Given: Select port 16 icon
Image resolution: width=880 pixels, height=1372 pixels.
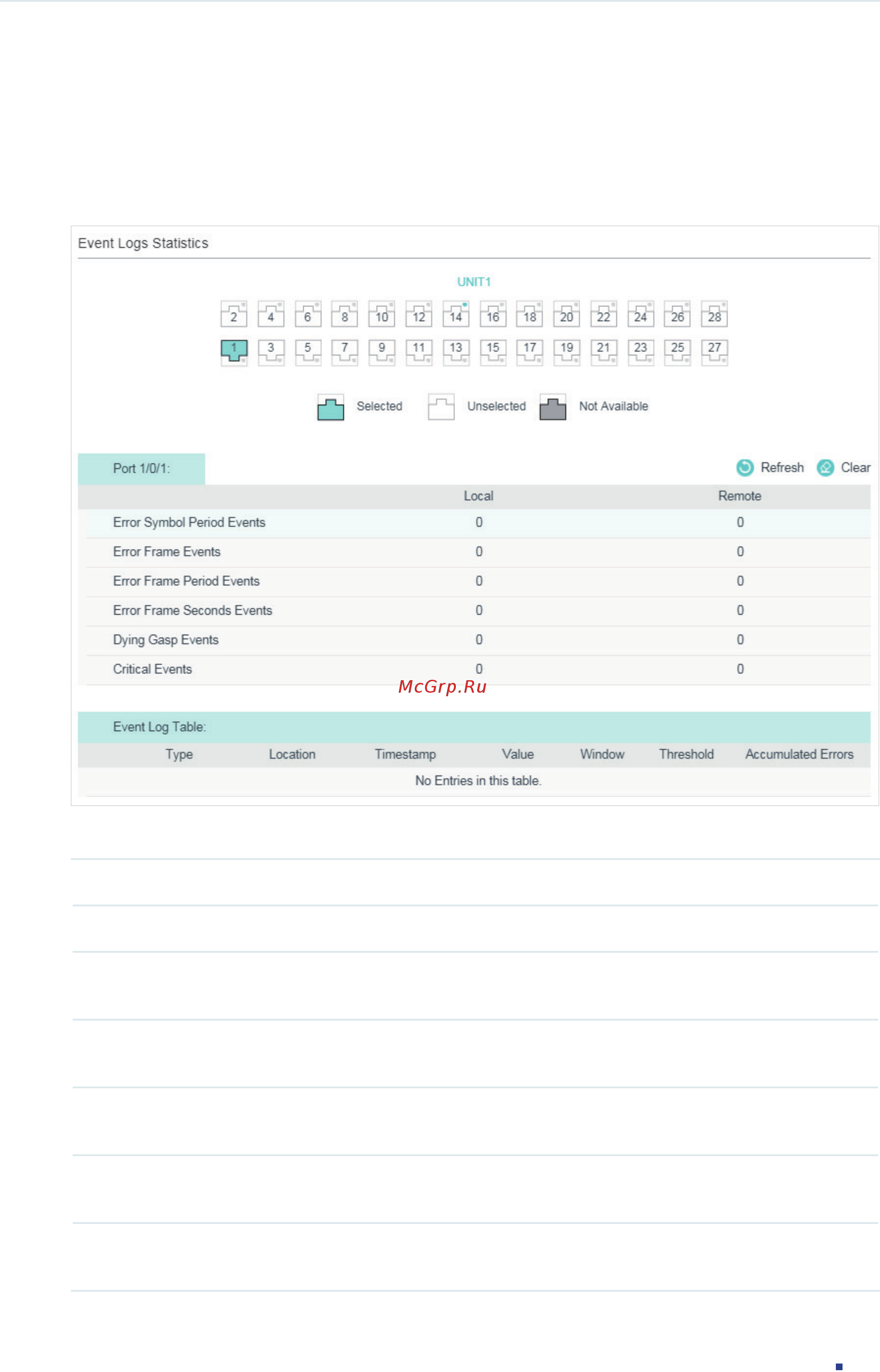Looking at the screenshot, I should point(493,314).
